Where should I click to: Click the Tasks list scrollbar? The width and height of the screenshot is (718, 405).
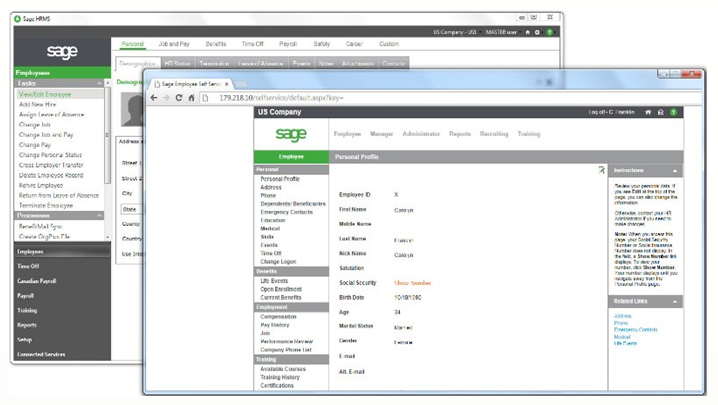click(107, 135)
